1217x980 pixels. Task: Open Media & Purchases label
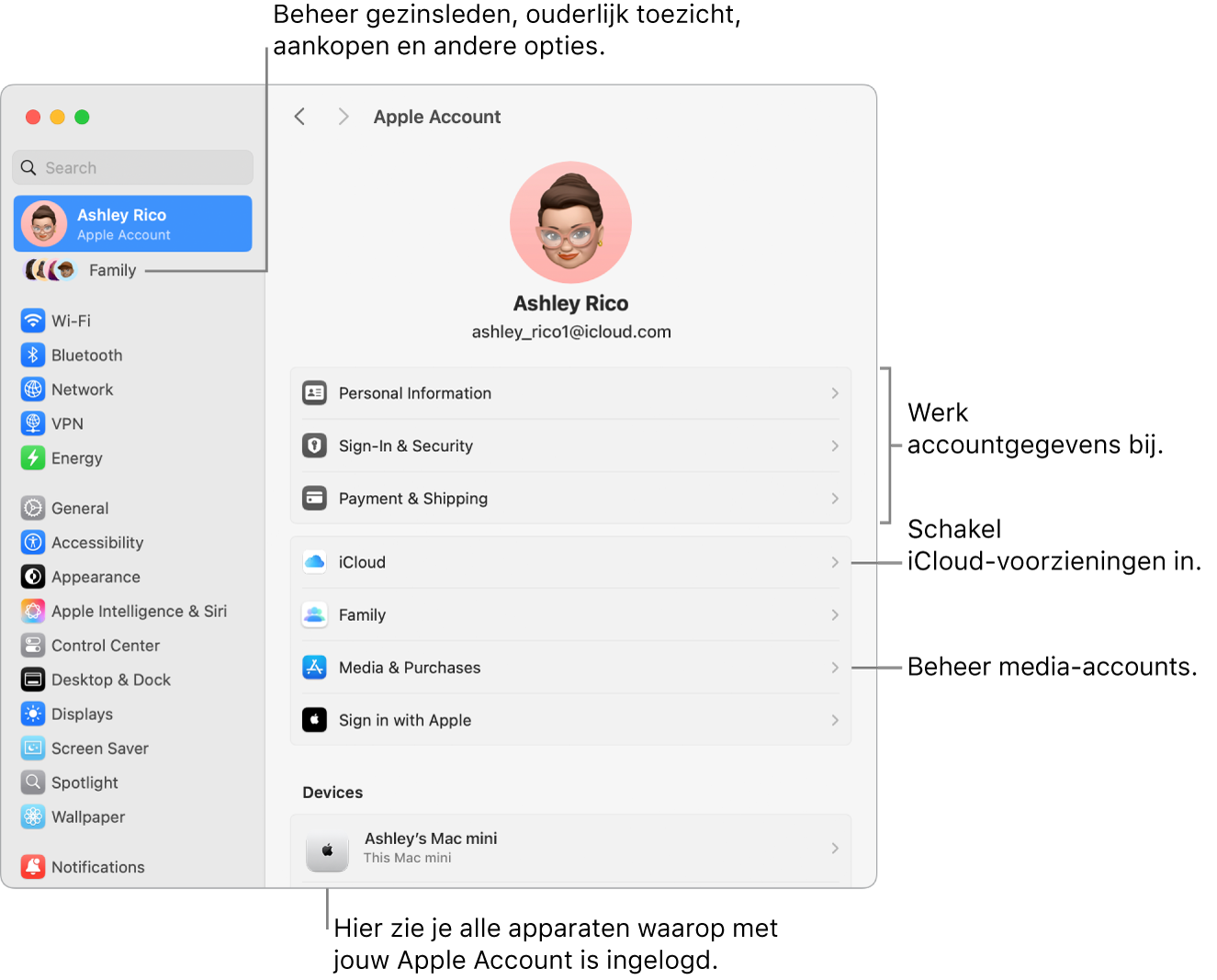[410, 668]
